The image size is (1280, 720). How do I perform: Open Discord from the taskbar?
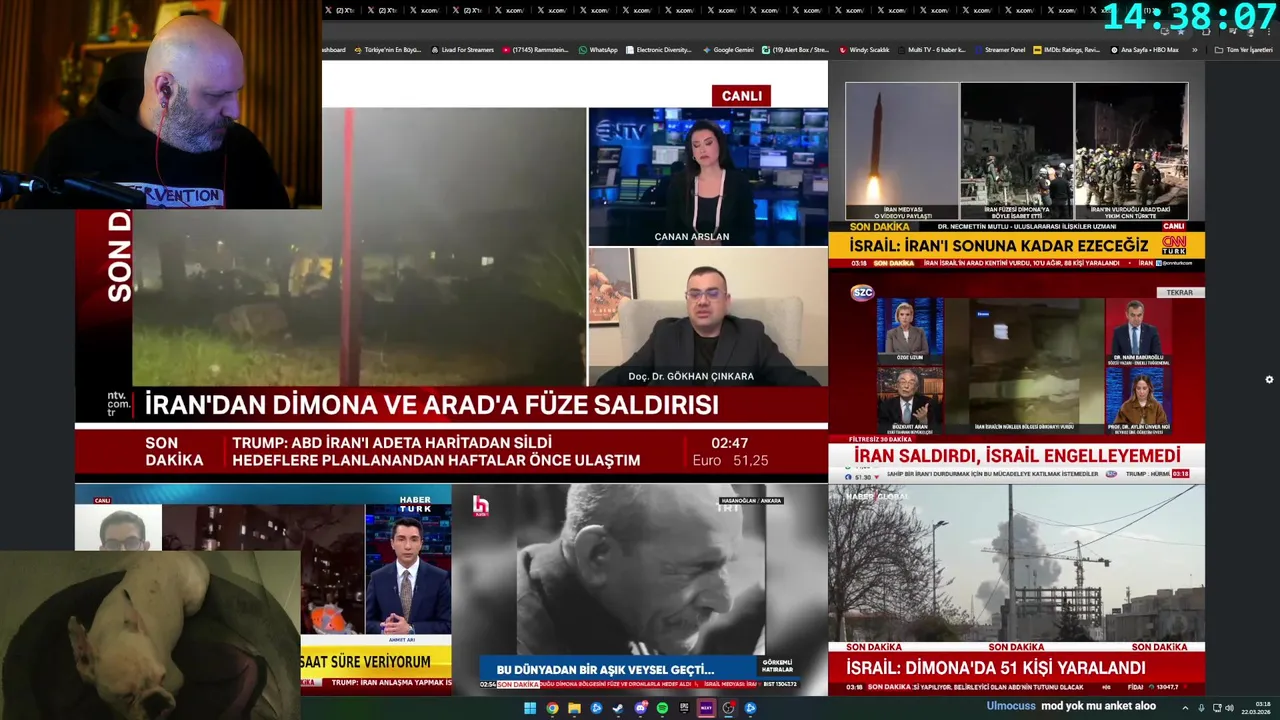click(x=641, y=708)
